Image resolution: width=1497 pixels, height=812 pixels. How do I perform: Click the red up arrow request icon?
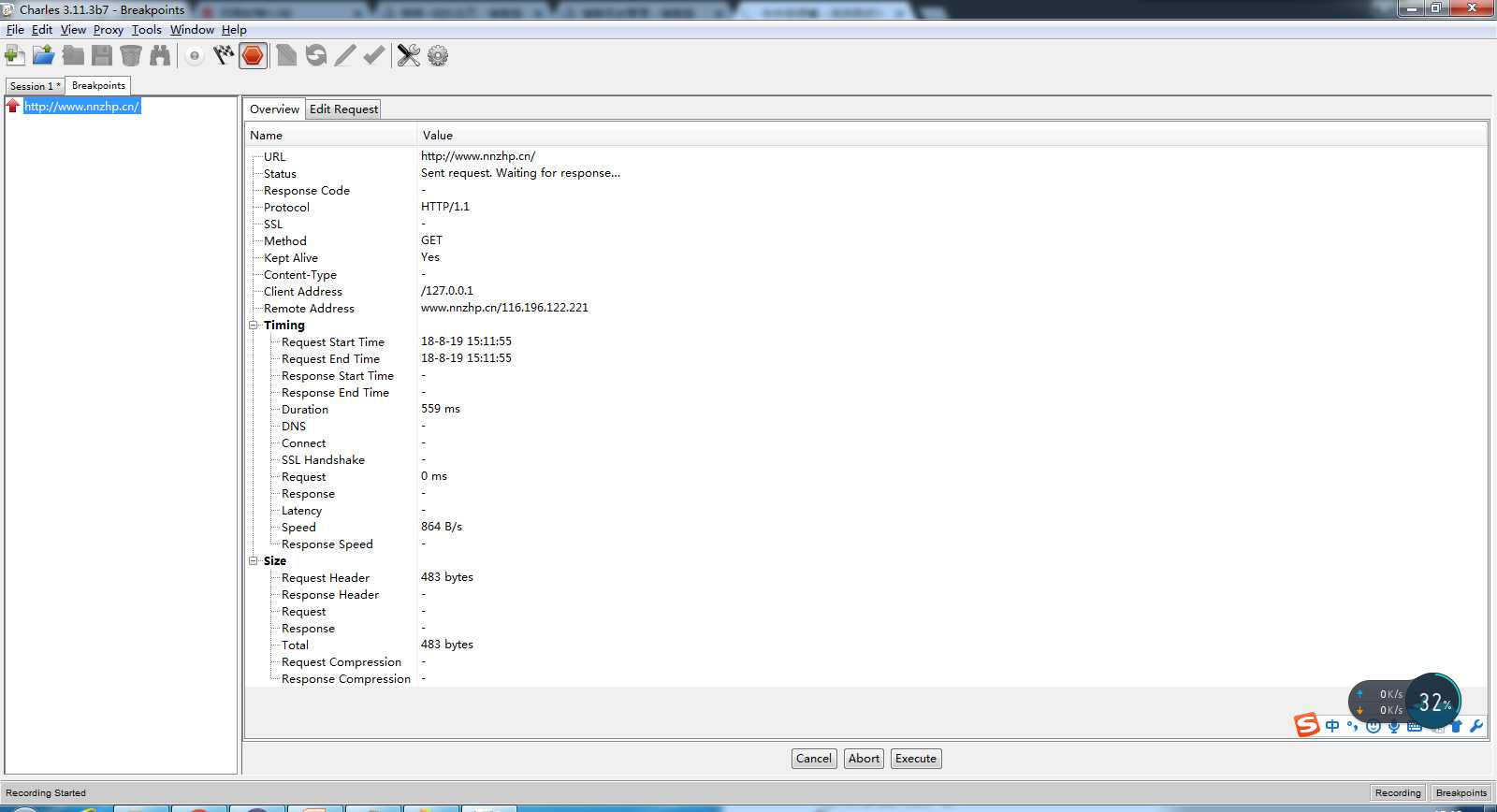[13, 106]
